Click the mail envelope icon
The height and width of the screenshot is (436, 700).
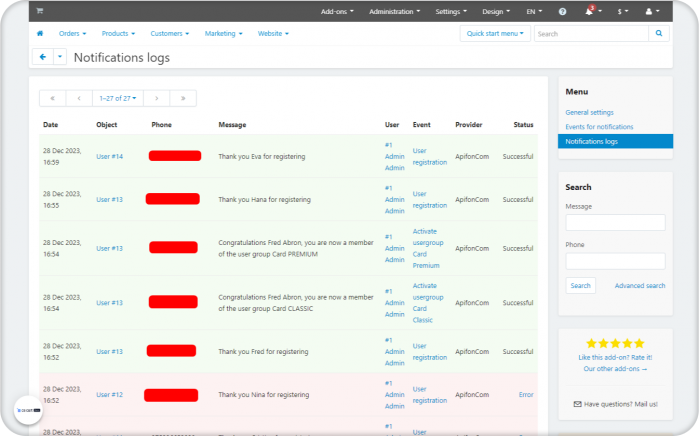pos(577,404)
